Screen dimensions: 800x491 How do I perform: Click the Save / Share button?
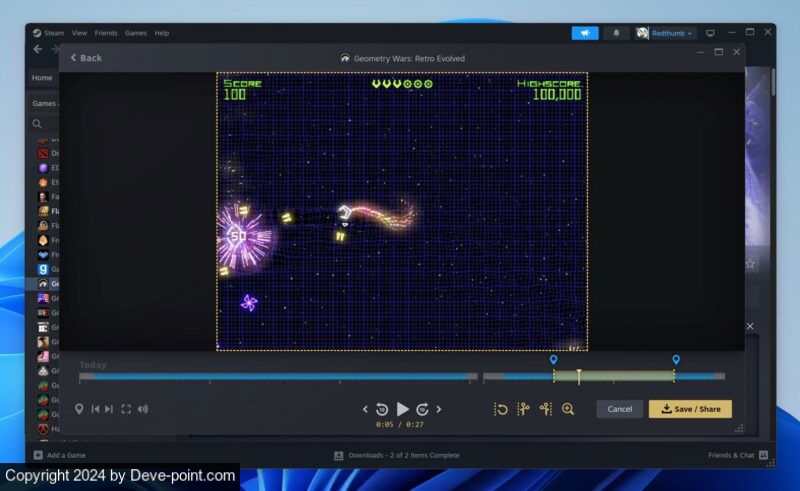point(690,409)
